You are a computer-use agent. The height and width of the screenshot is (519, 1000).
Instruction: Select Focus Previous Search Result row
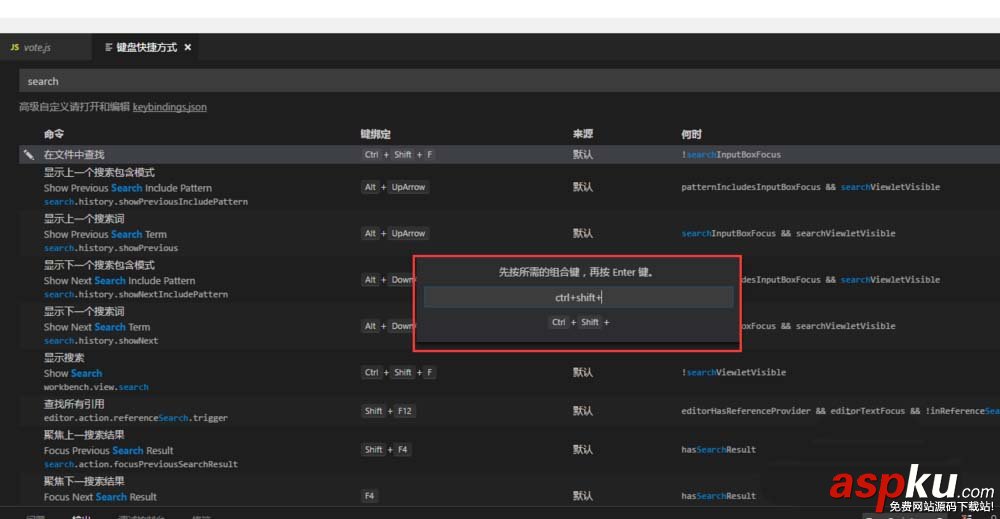point(509,450)
